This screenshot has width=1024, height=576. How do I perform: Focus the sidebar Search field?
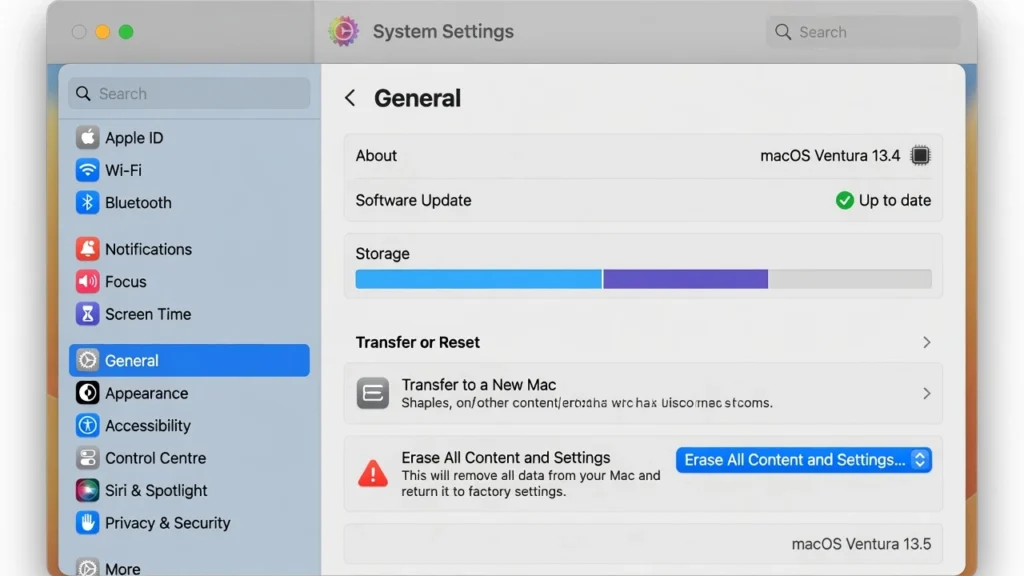coord(189,93)
